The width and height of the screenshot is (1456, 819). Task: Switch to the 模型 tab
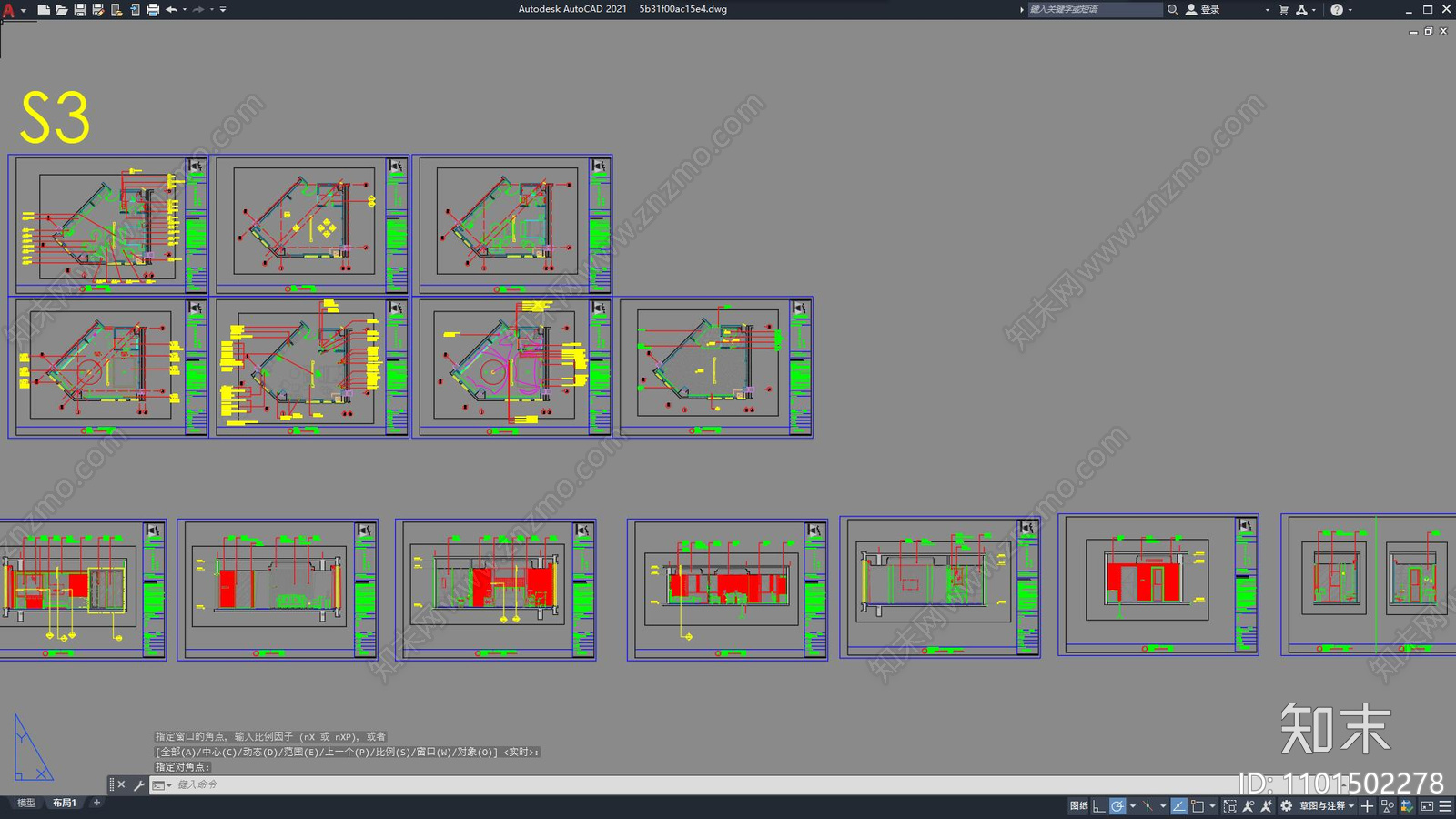coord(26,803)
